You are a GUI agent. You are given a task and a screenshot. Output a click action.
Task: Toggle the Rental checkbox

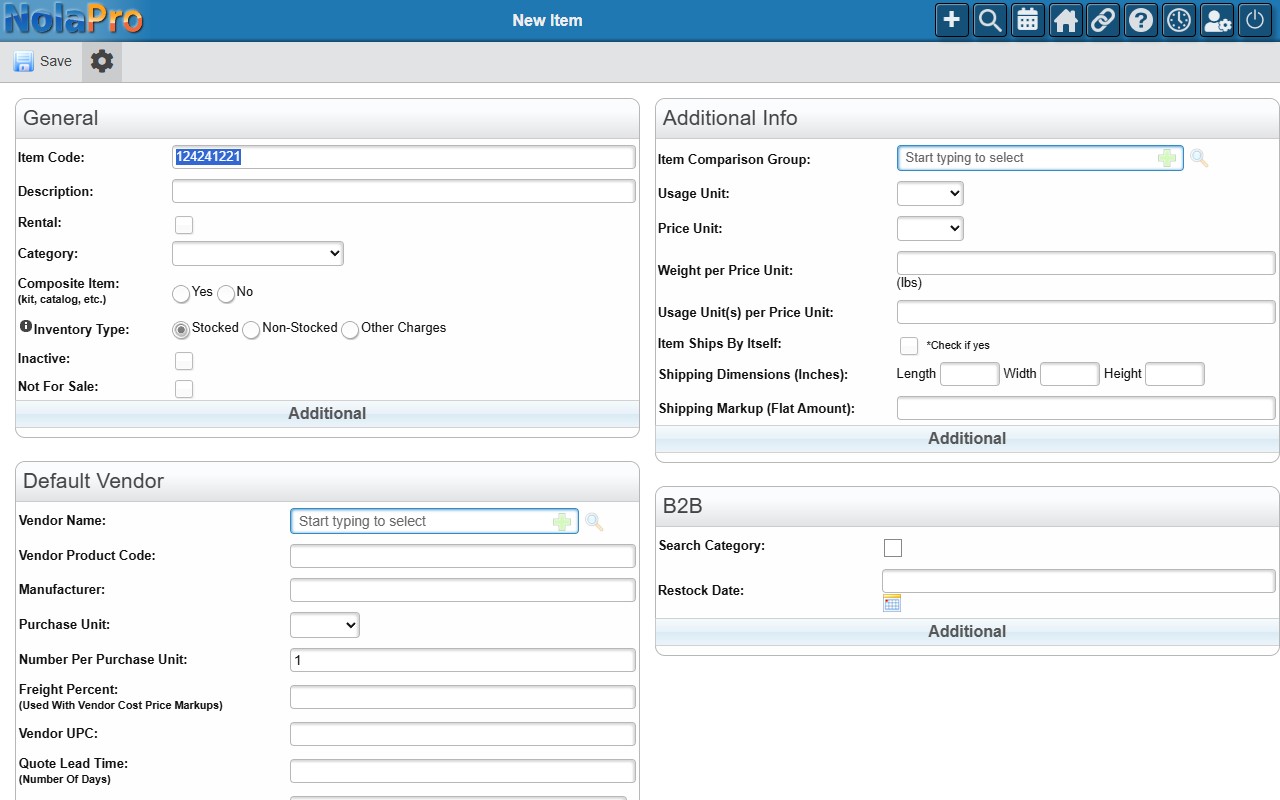click(x=184, y=225)
